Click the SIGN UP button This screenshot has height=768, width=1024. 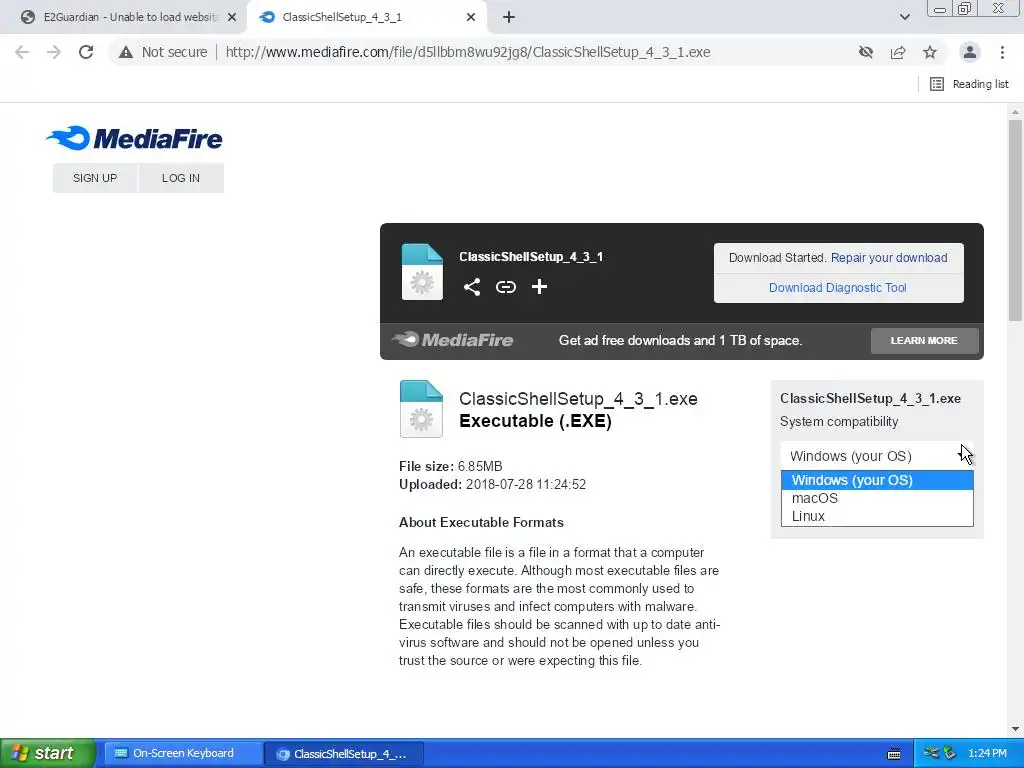pyautogui.click(x=95, y=178)
